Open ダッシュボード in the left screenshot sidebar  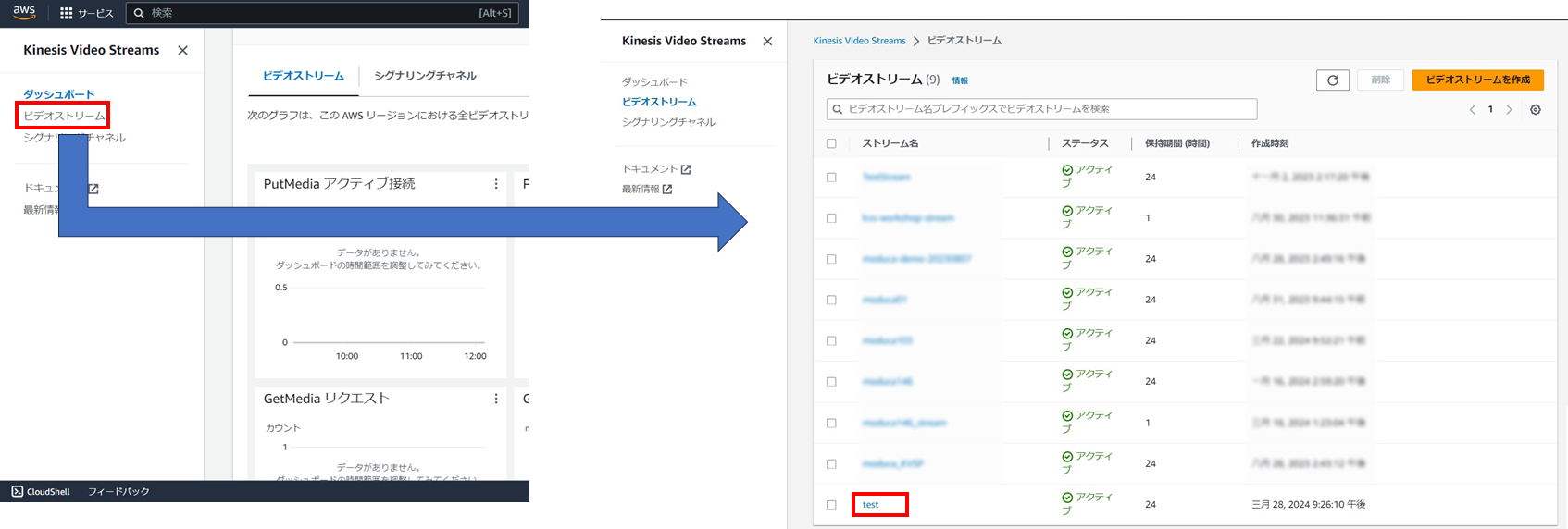pyautogui.click(x=59, y=94)
